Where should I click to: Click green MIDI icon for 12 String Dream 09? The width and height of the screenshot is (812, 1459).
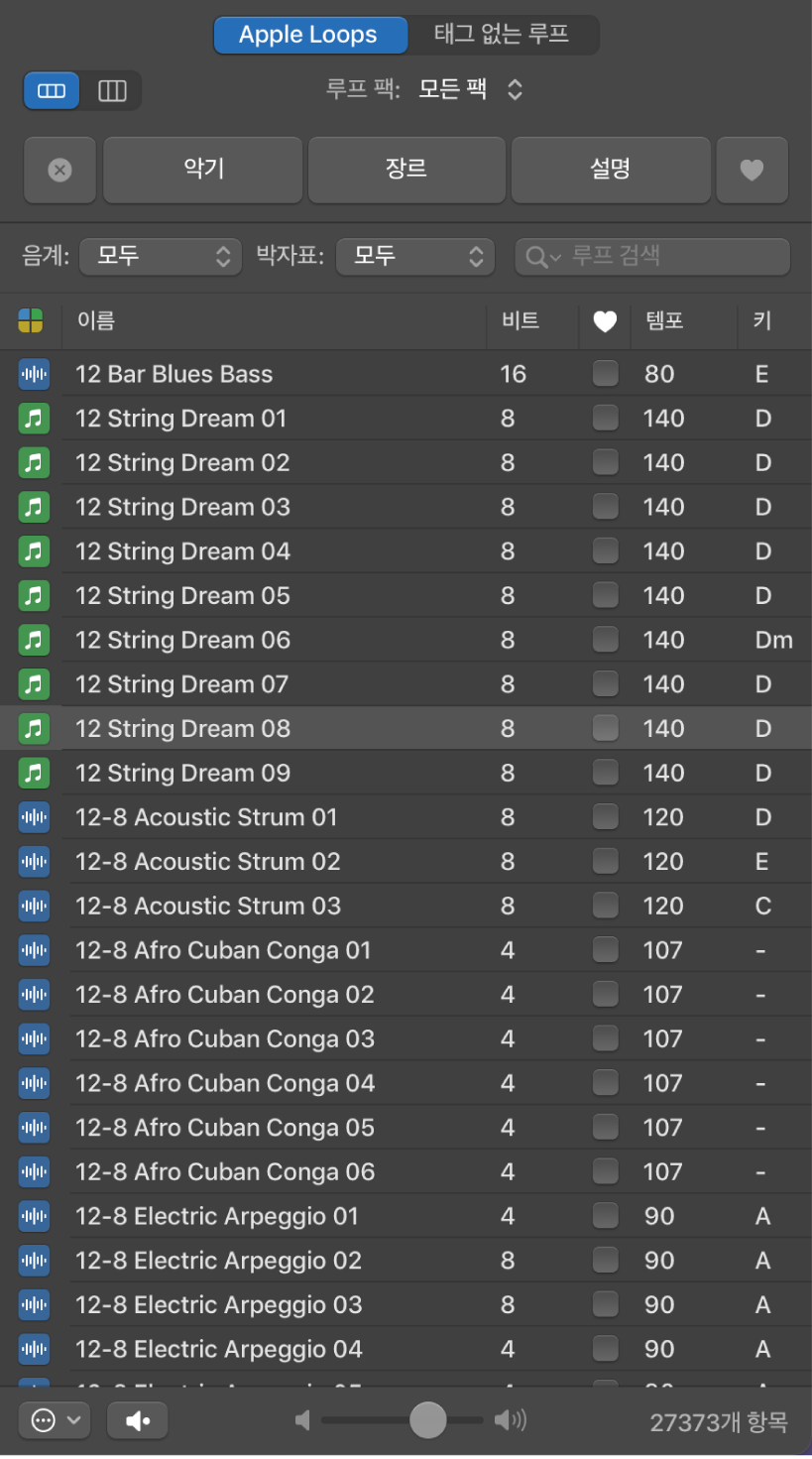[35, 773]
